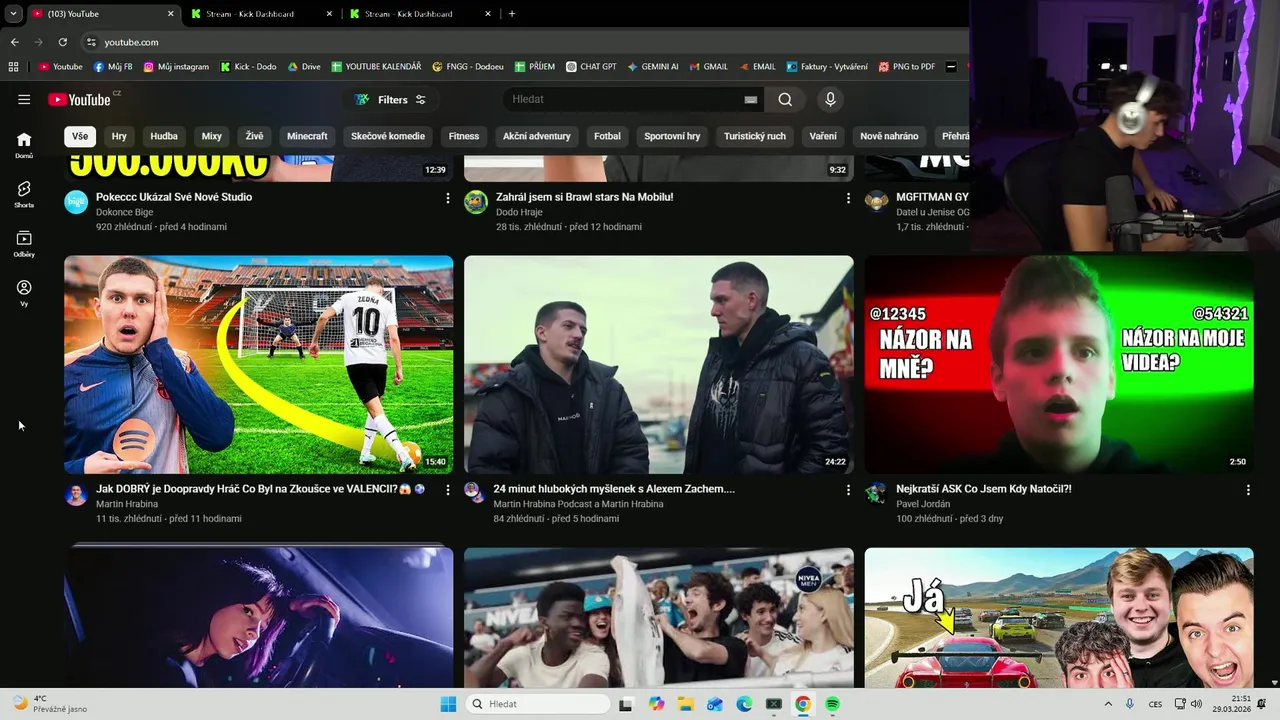This screenshot has height=720, width=1280.
Task: Open Domů in the YouTube sidebar
Action: pyautogui.click(x=24, y=145)
